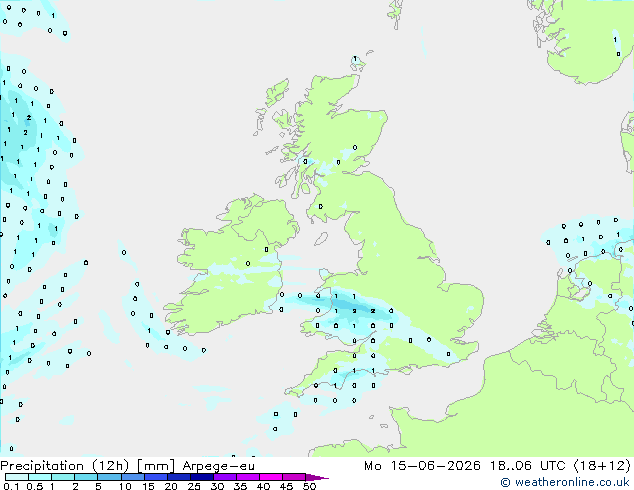Select the 2–5 mm legend swatch

pyautogui.click(x=86, y=477)
